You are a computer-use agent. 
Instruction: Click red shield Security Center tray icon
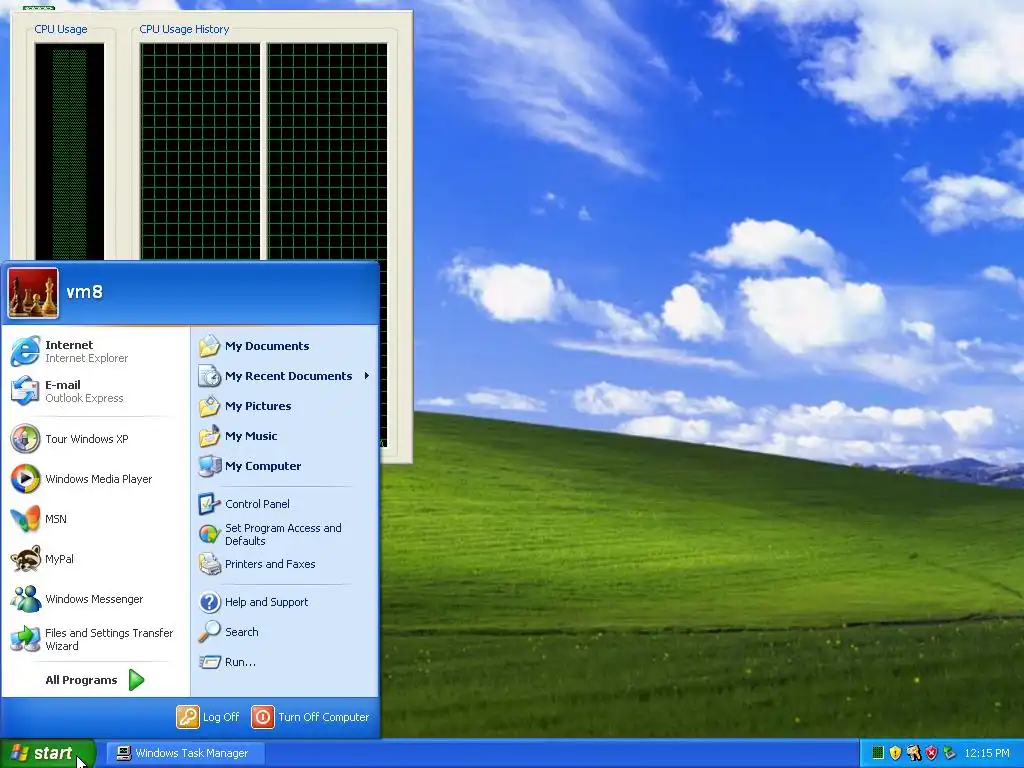click(x=932, y=754)
